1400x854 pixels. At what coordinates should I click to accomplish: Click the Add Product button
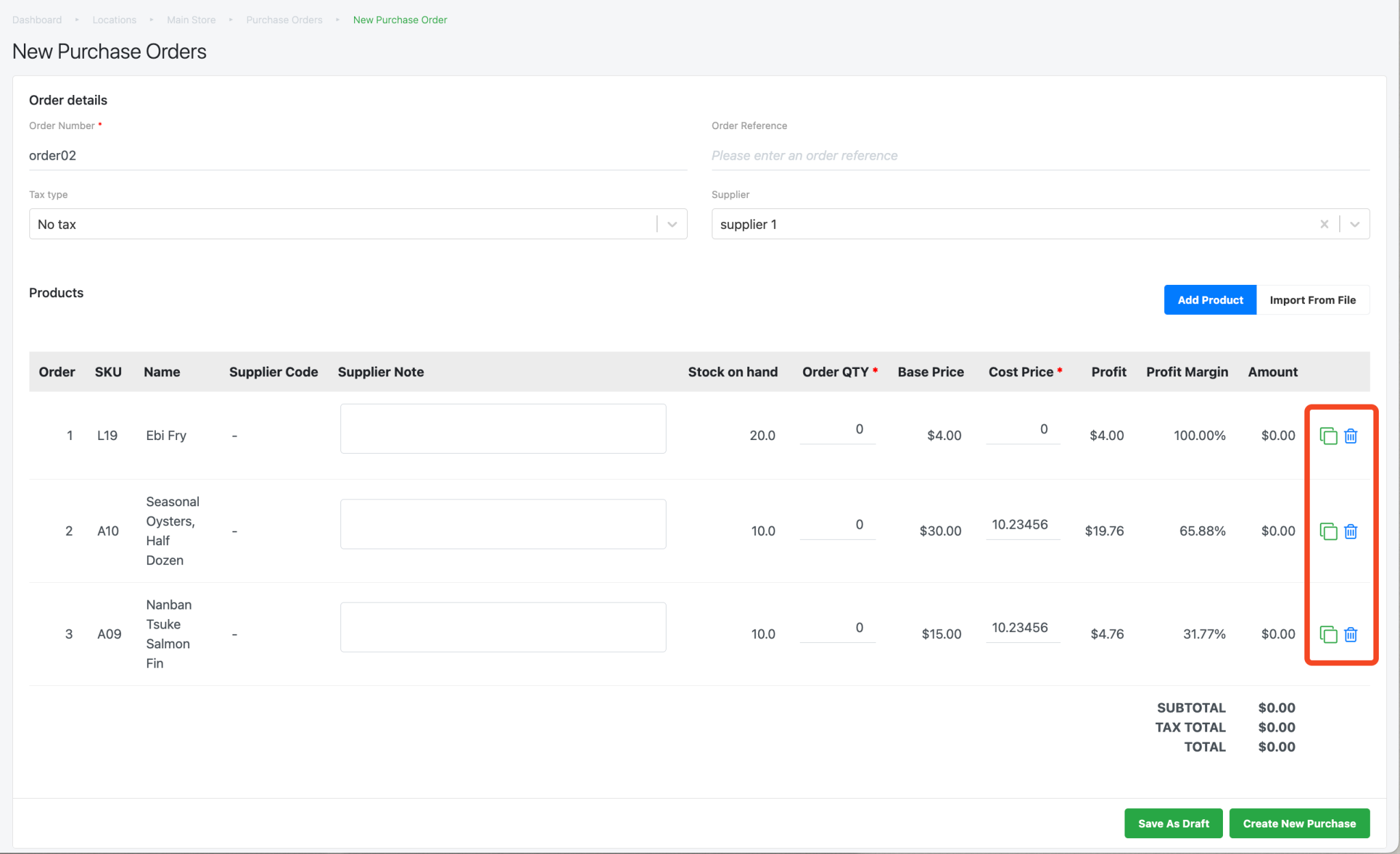[x=1210, y=299]
